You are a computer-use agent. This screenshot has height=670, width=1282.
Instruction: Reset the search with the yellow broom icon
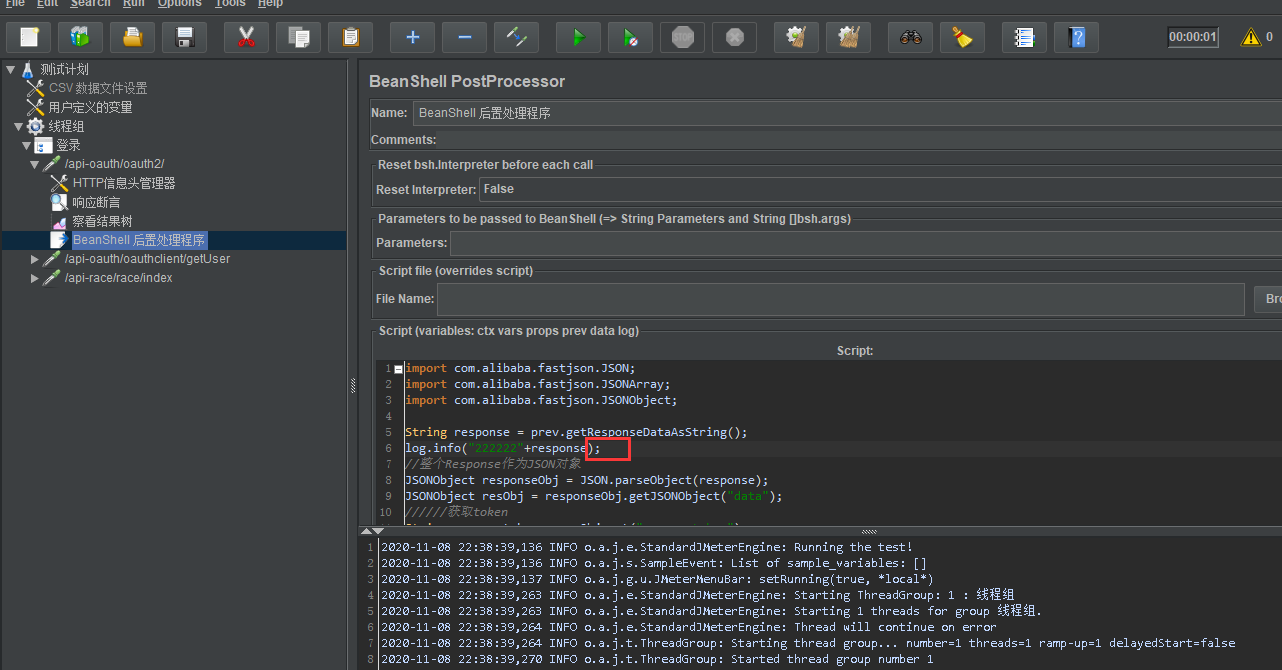[962, 38]
